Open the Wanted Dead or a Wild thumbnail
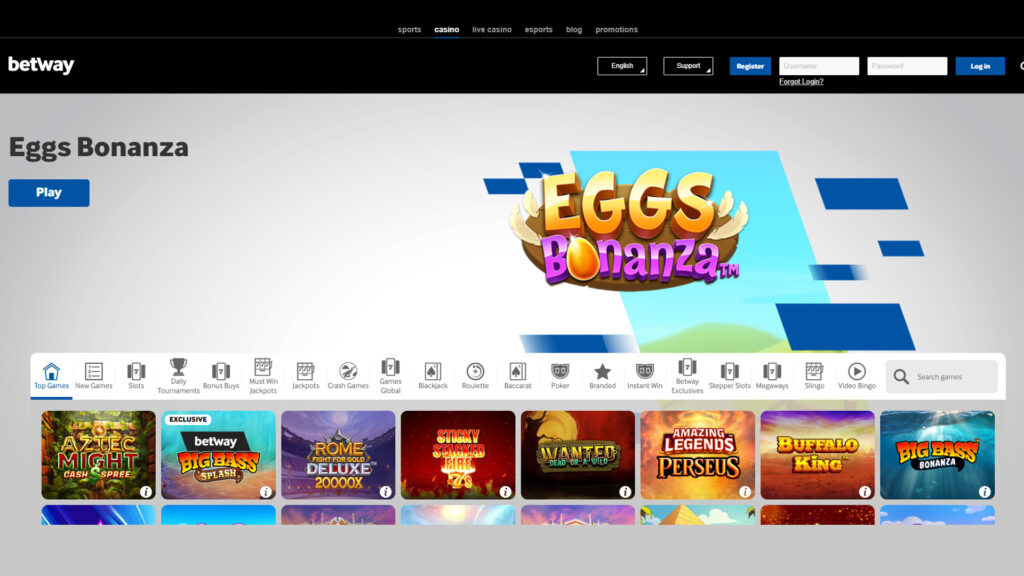Screen dimensions: 1024x576 point(577,454)
